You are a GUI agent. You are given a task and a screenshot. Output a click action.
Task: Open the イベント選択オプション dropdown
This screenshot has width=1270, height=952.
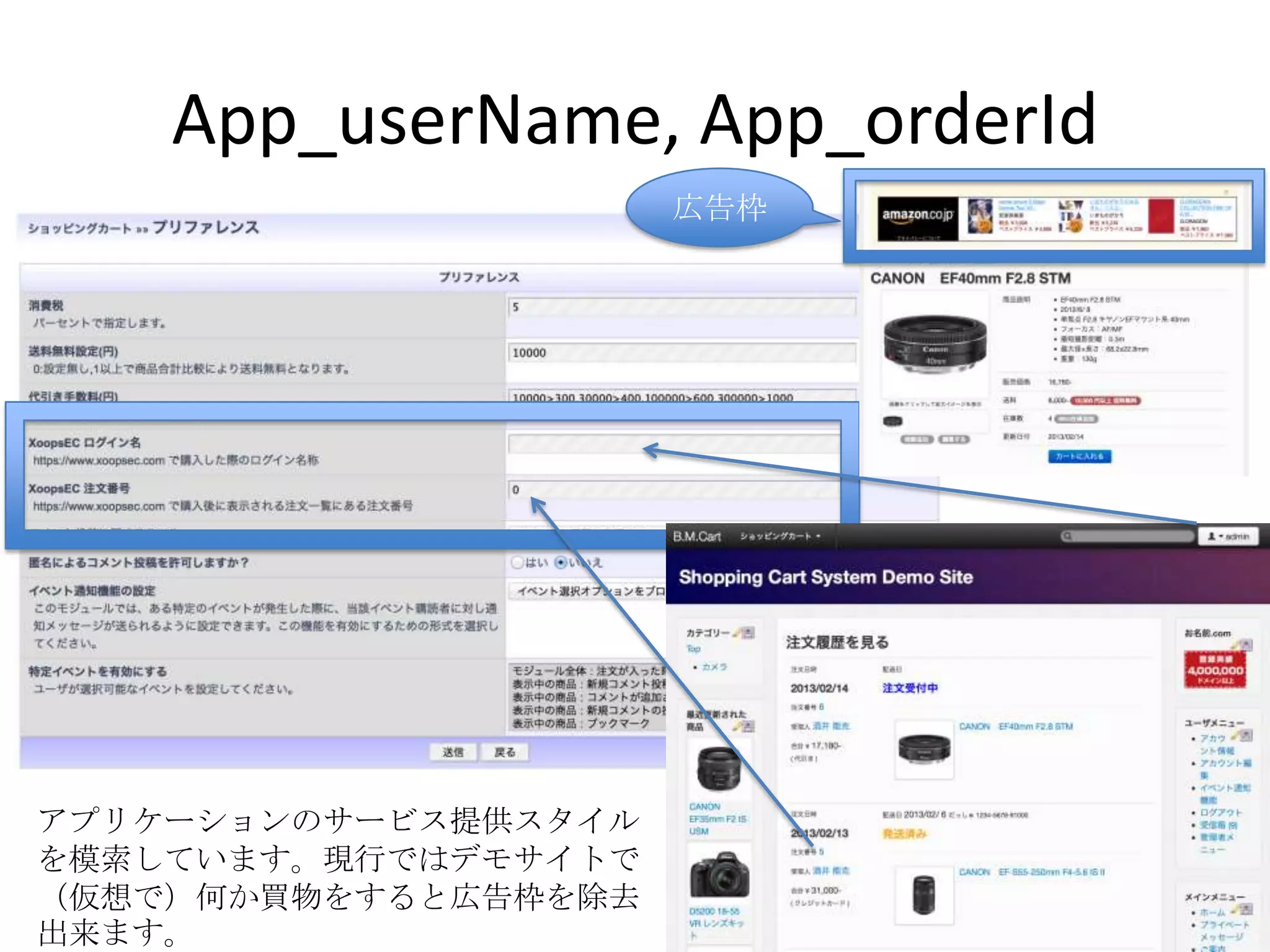pyautogui.click(x=589, y=591)
